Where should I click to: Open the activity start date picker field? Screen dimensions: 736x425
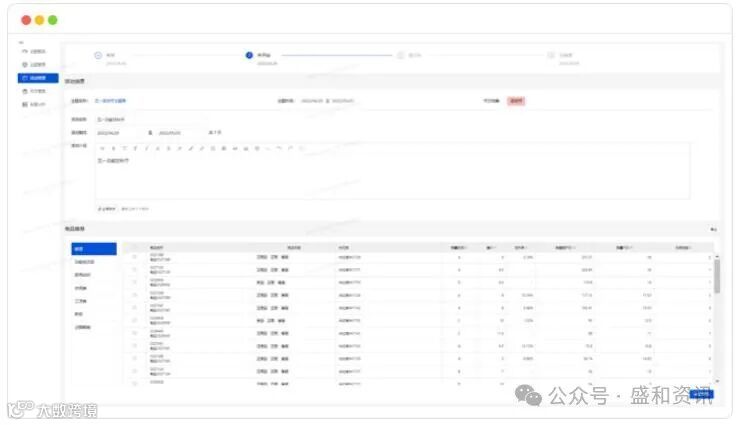(120, 133)
